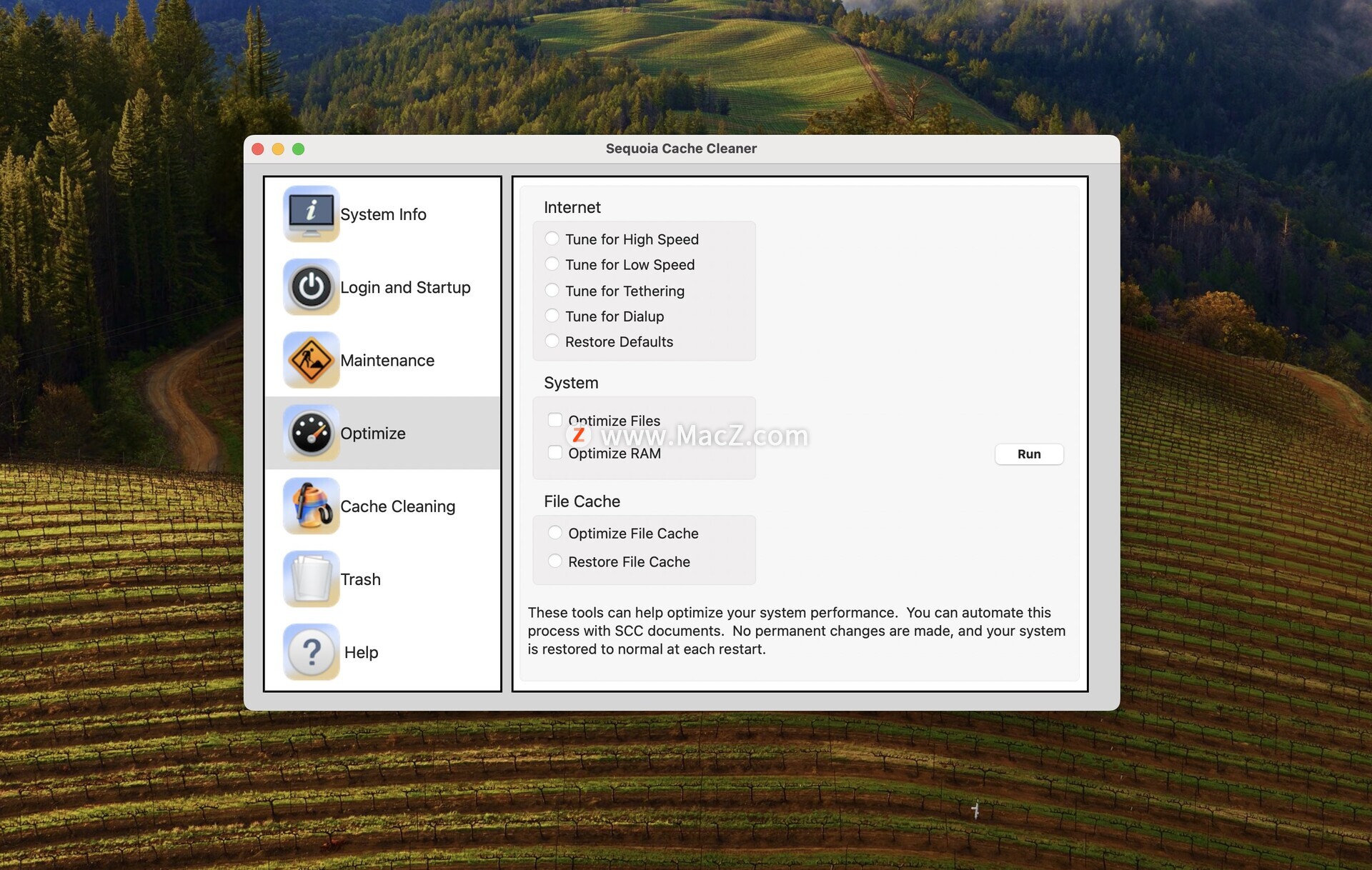The image size is (1372, 870).
Task: Pick the Tune for Dialup option
Action: [x=552, y=316]
